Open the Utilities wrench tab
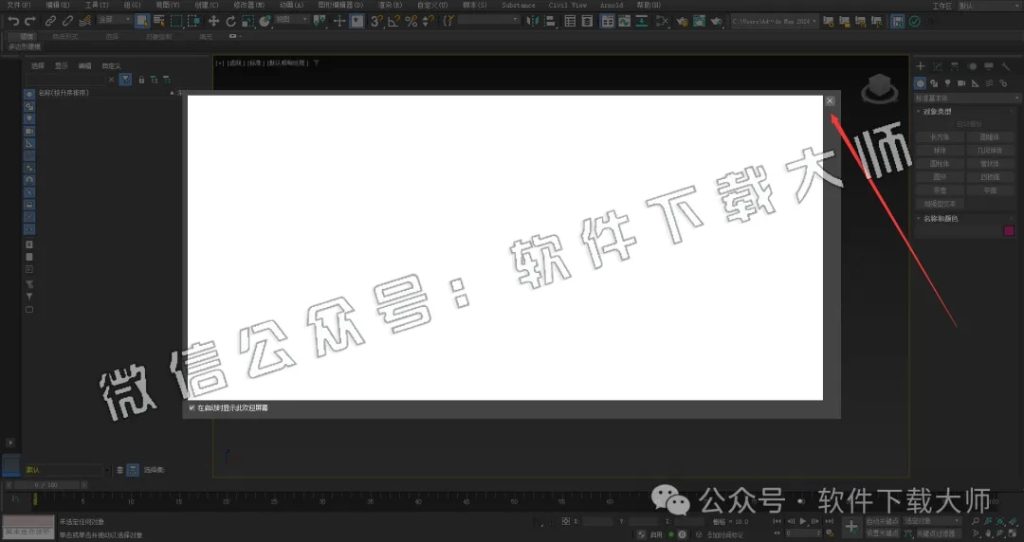Screen dimensions: 1024x542 (1006, 66)
